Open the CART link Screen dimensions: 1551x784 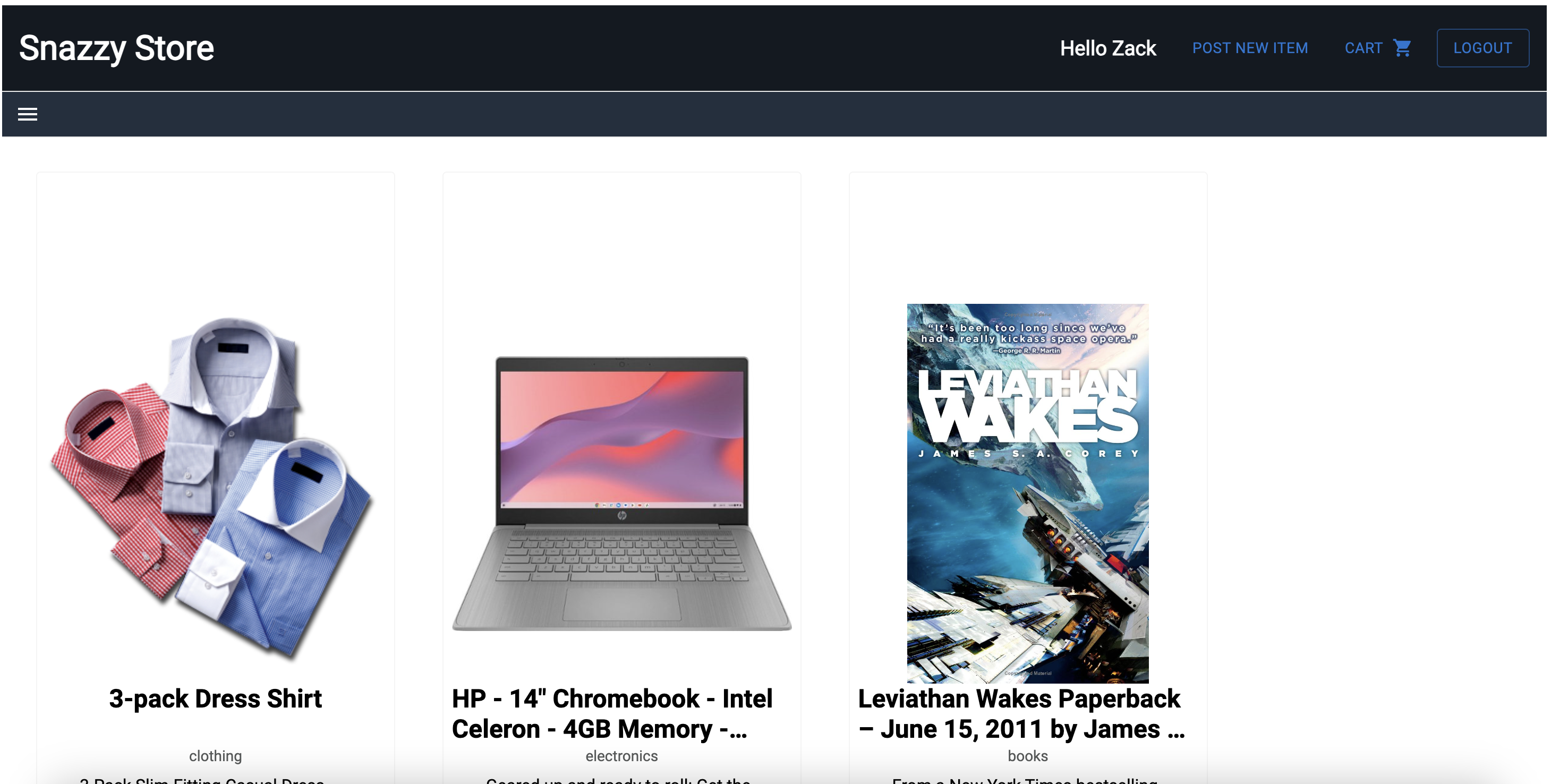[1378, 48]
